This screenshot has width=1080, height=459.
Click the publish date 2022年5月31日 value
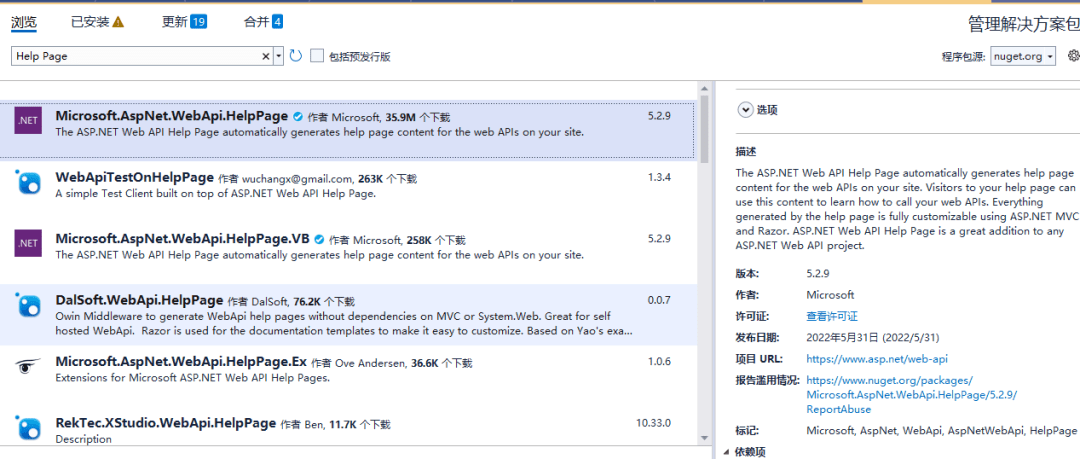click(x=873, y=338)
